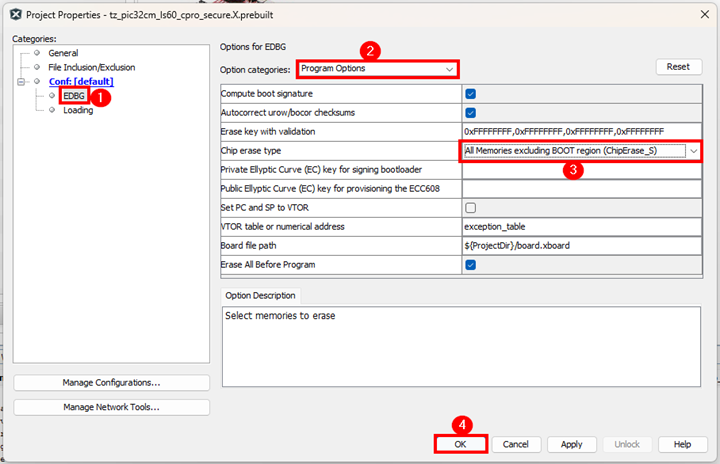Uncheck Autocorrect urow/bocor checksums

[470, 112]
